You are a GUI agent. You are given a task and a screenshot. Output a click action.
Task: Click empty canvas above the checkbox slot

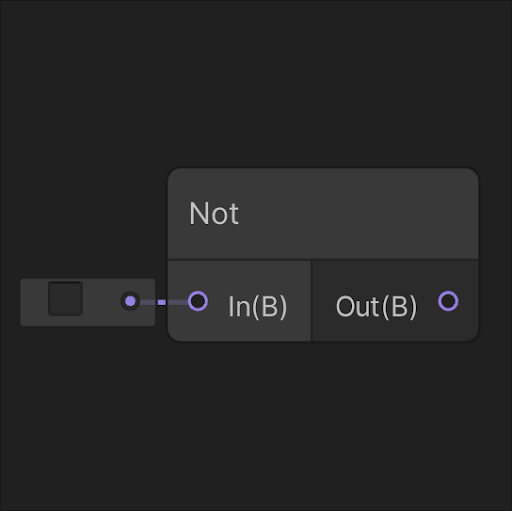[88, 200]
